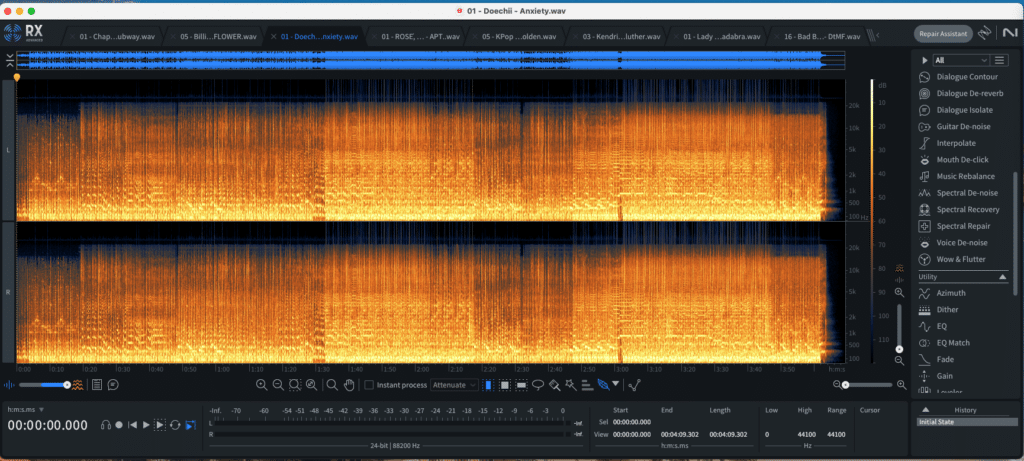This screenshot has width=1024, height=461.
Task: Select the Time selection tool
Action: (x=488, y=385)
